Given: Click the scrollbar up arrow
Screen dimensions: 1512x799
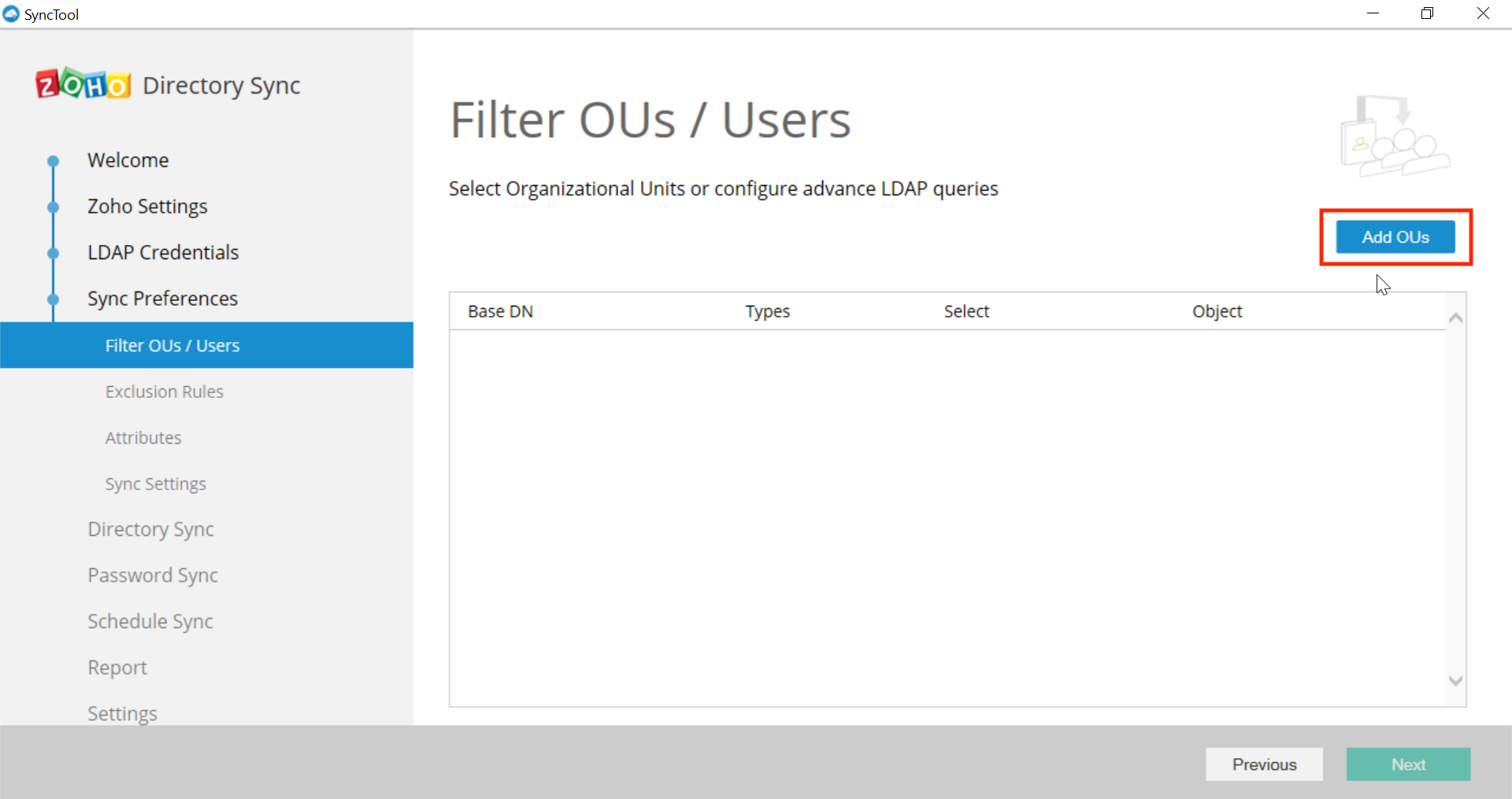Looking at the screenshot, I should coord(1455,318).
